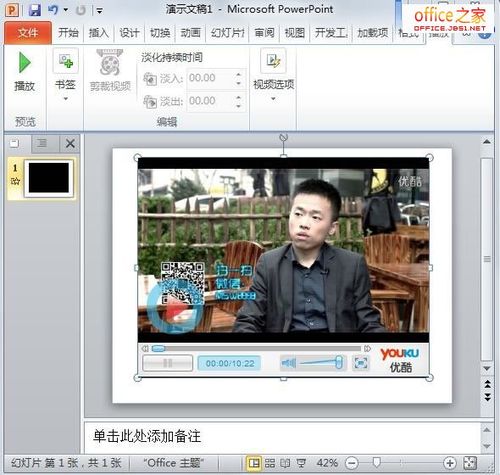Image resolution: width=500 pixels, height=475 pixels.
Task: Switch to Normal view icon
Action: click(x=253, y=463)
